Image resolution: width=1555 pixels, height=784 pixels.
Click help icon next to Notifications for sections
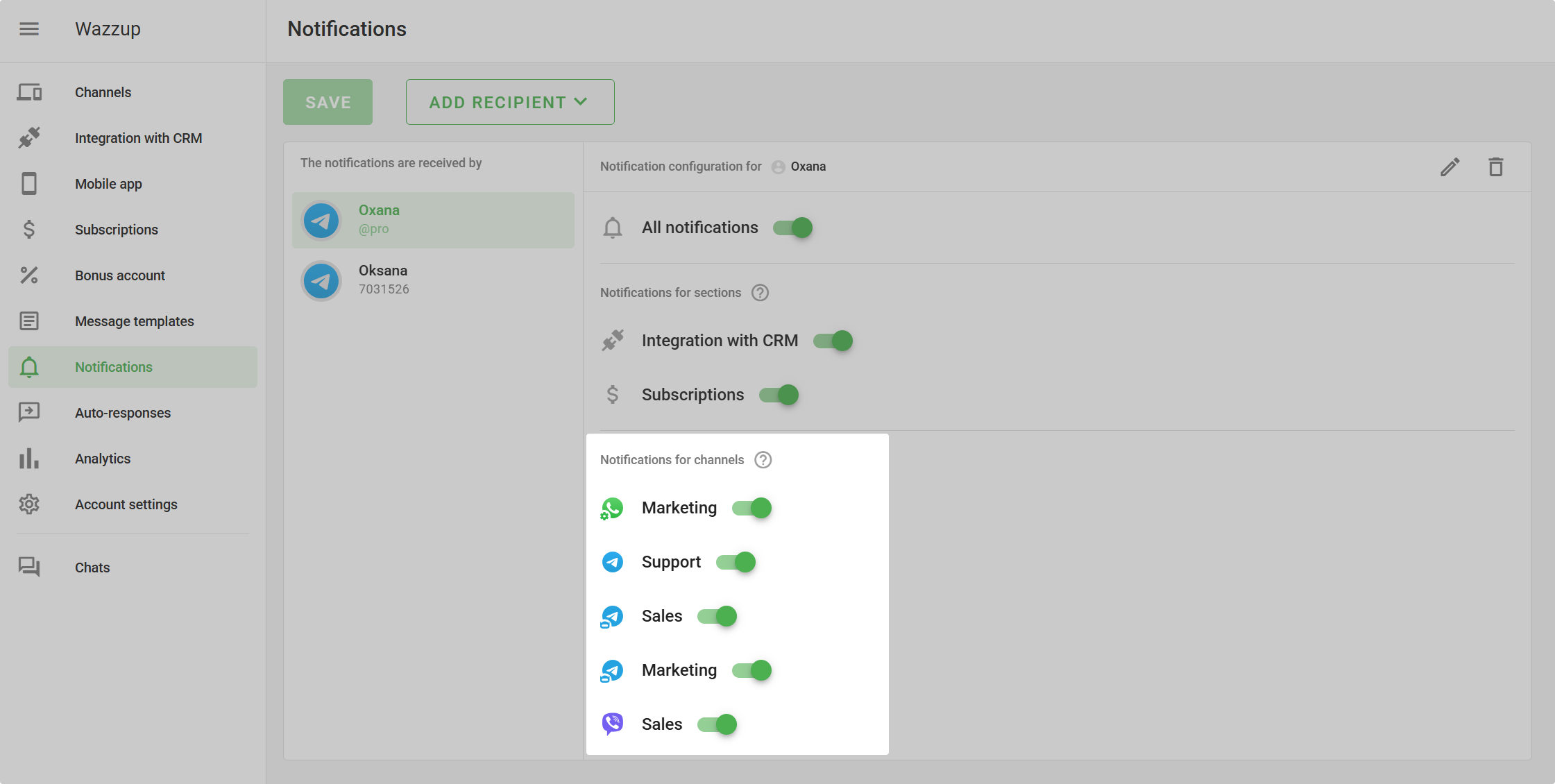760,293
